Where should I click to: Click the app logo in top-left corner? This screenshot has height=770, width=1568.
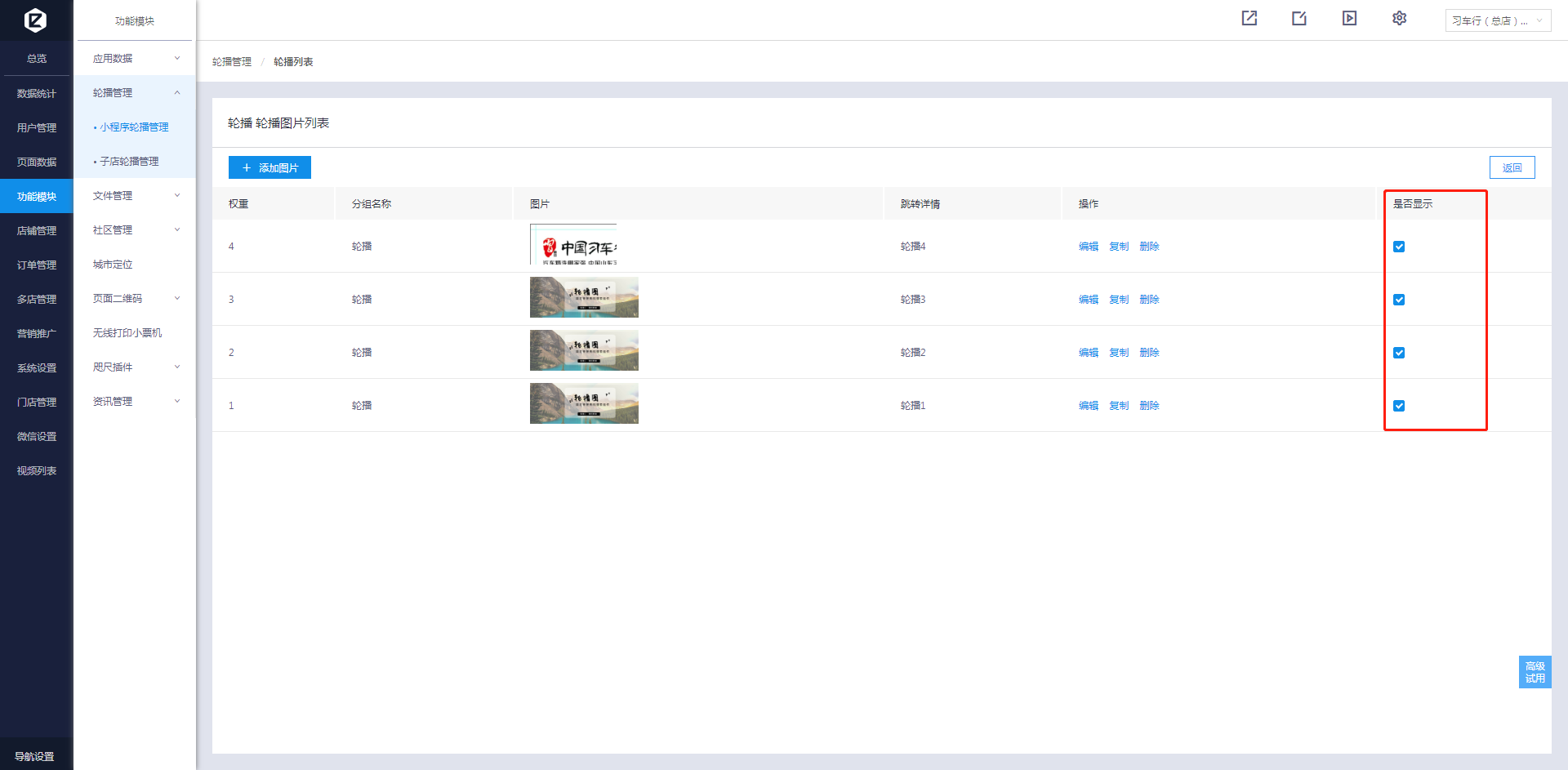coord(36,20)
